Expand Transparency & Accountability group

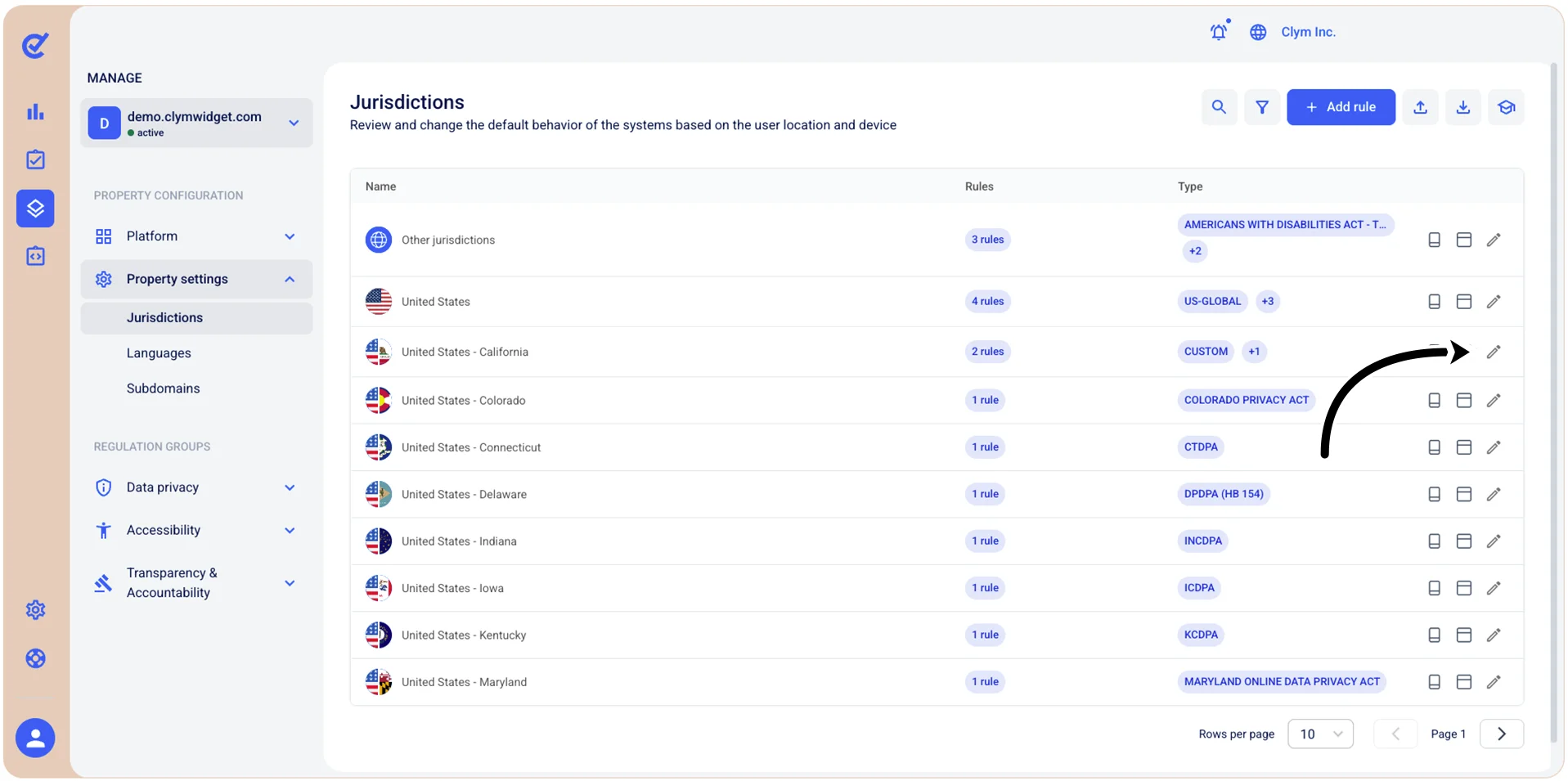(x=196, y=583)
